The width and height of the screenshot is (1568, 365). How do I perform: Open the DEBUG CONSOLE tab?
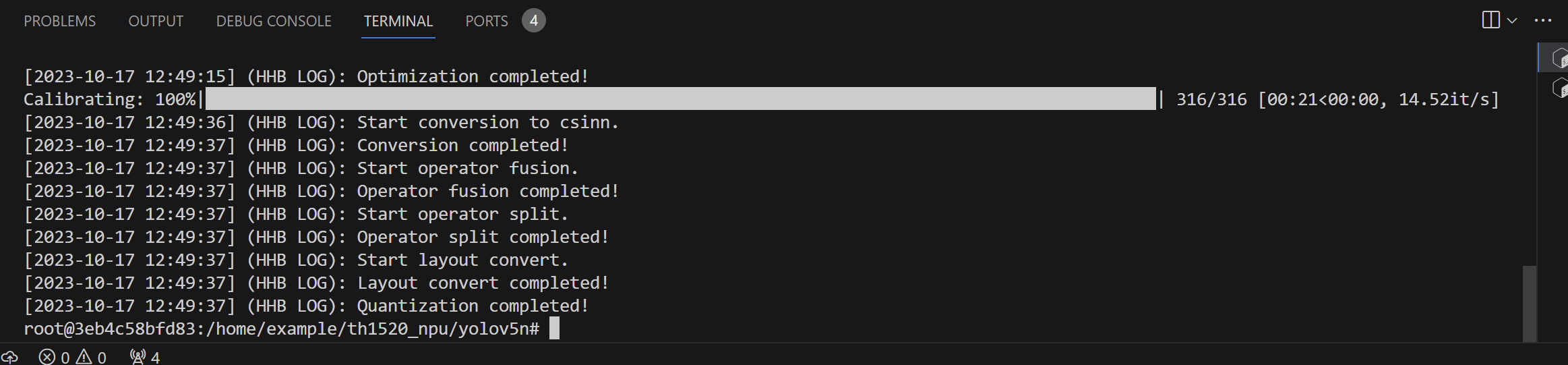pyautogui.click(x=274, y=21)
